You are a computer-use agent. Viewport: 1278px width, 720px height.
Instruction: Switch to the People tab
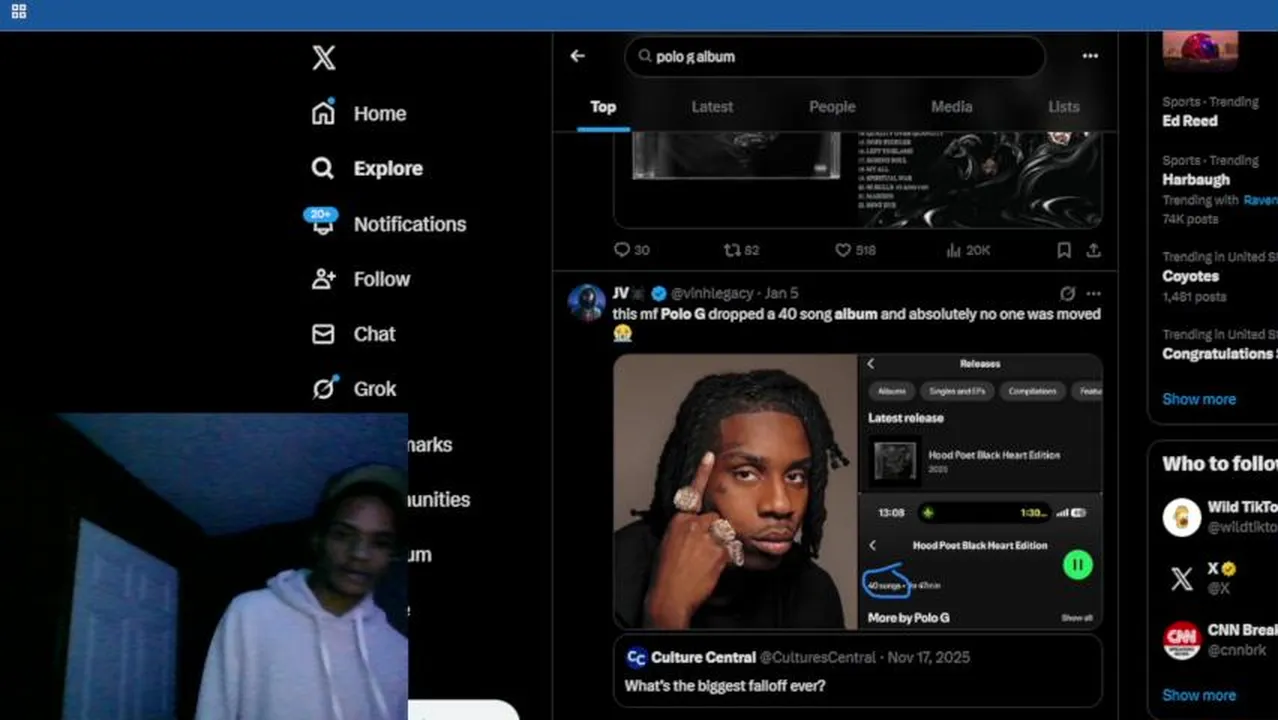point(832,107)
